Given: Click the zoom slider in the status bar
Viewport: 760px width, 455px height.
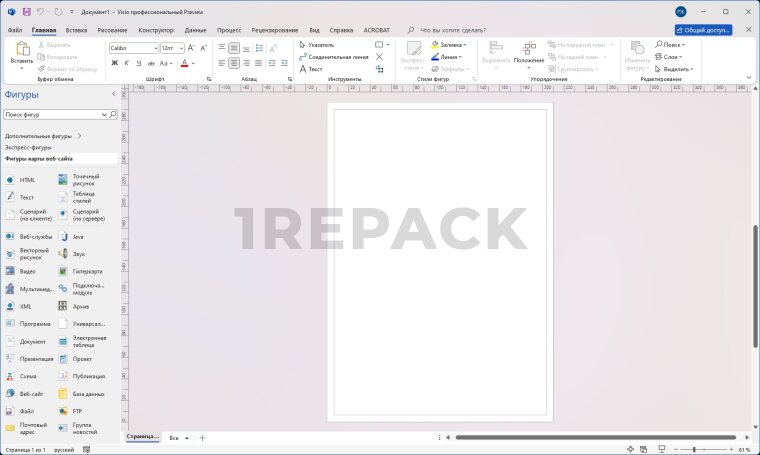Looking at the screenshot, I should pyautogui.click(x=694, y=450).
